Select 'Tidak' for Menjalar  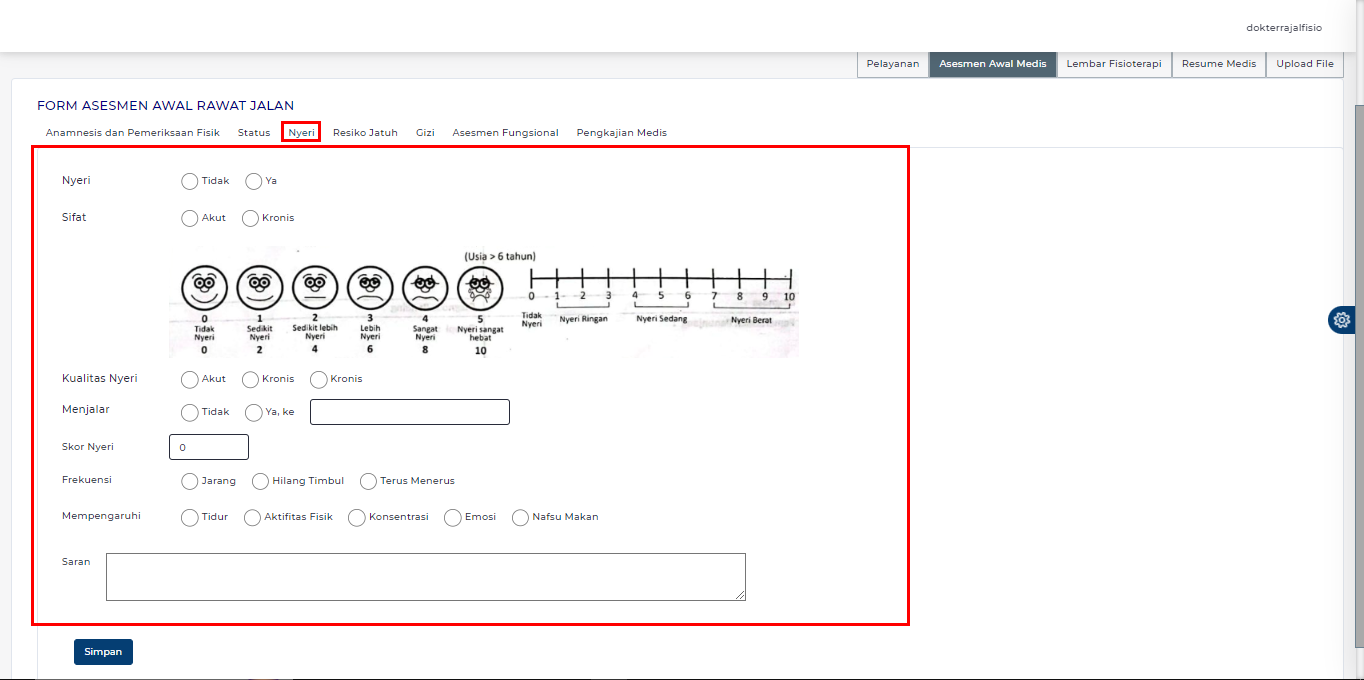coord(189,412)
